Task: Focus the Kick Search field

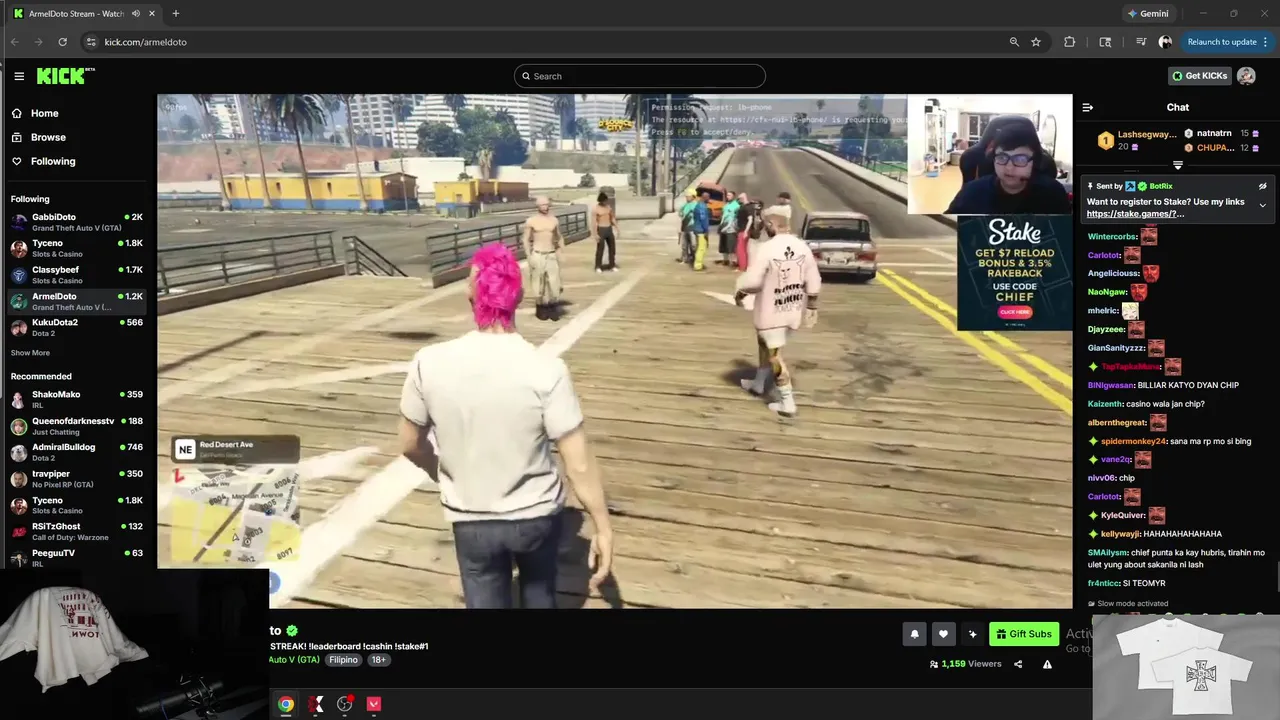Action: pos(640,76)
